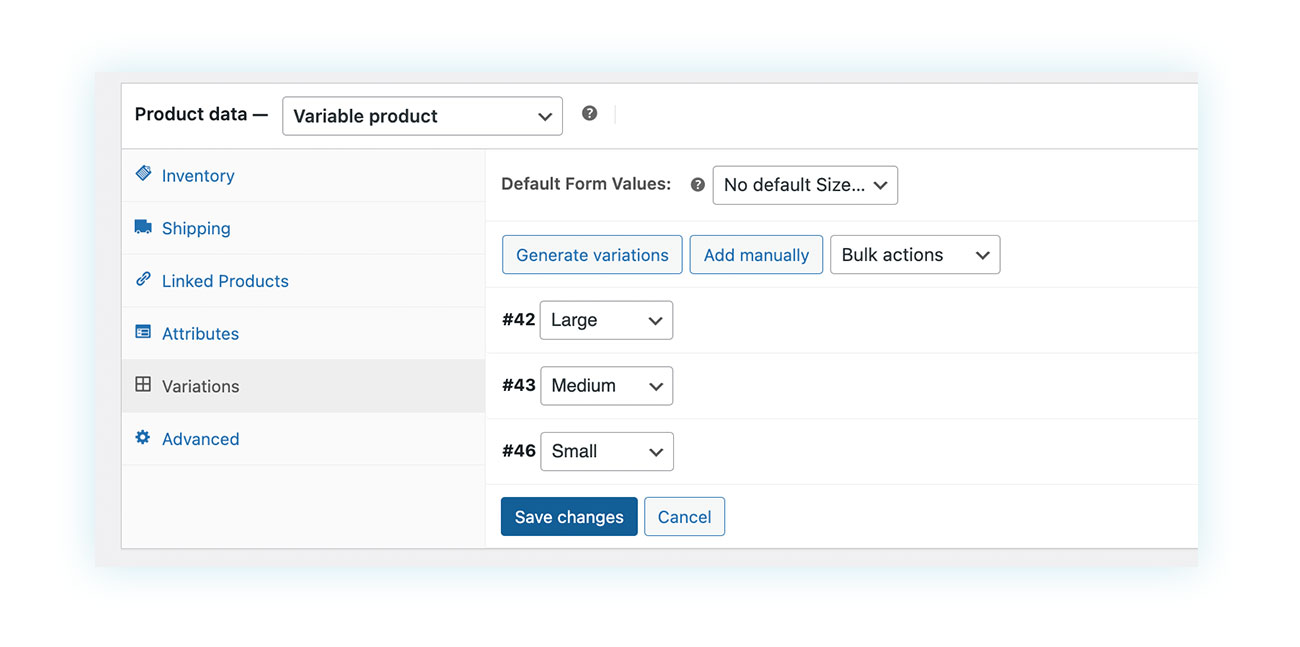Open the Bulk actions dropdown
Viewport: 1300px width, 647px height.
915,255
